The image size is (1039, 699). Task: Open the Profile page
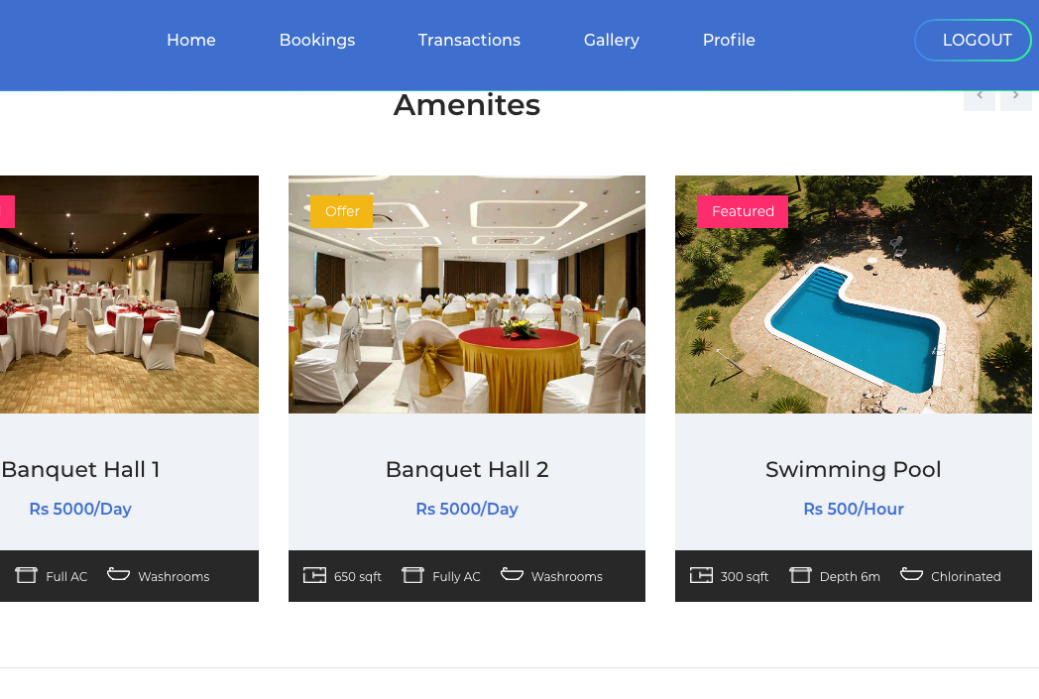(729, 40)
